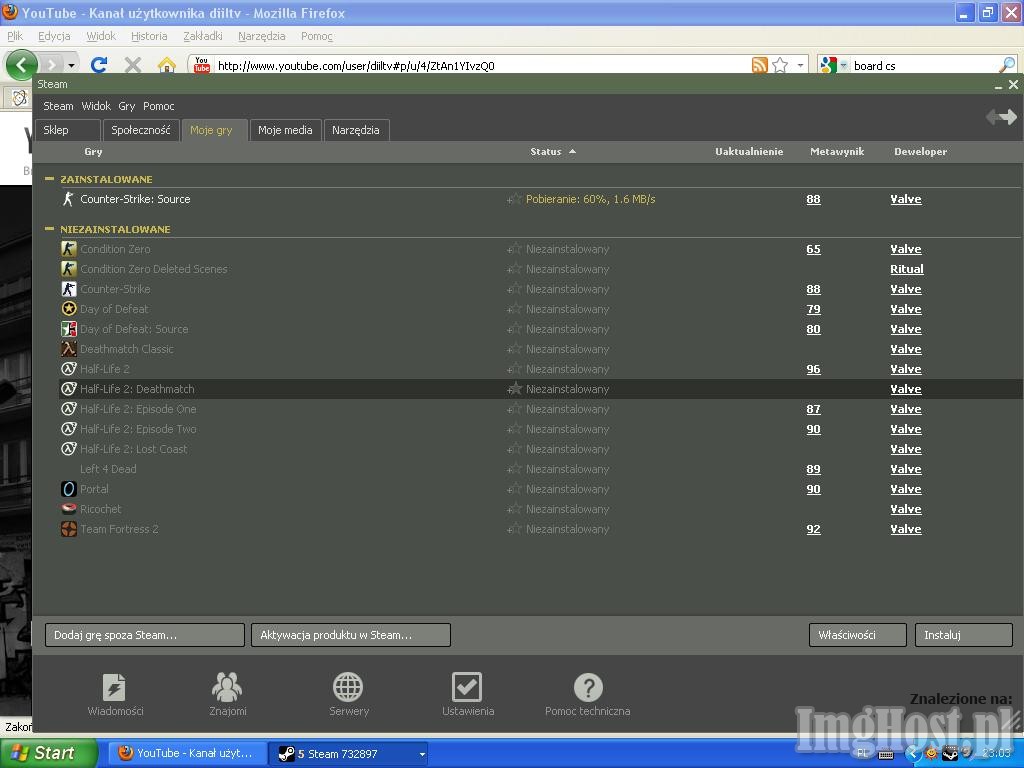The image size is (1024, 768).
Task: Click the Firefox search field
Action: 924,65
